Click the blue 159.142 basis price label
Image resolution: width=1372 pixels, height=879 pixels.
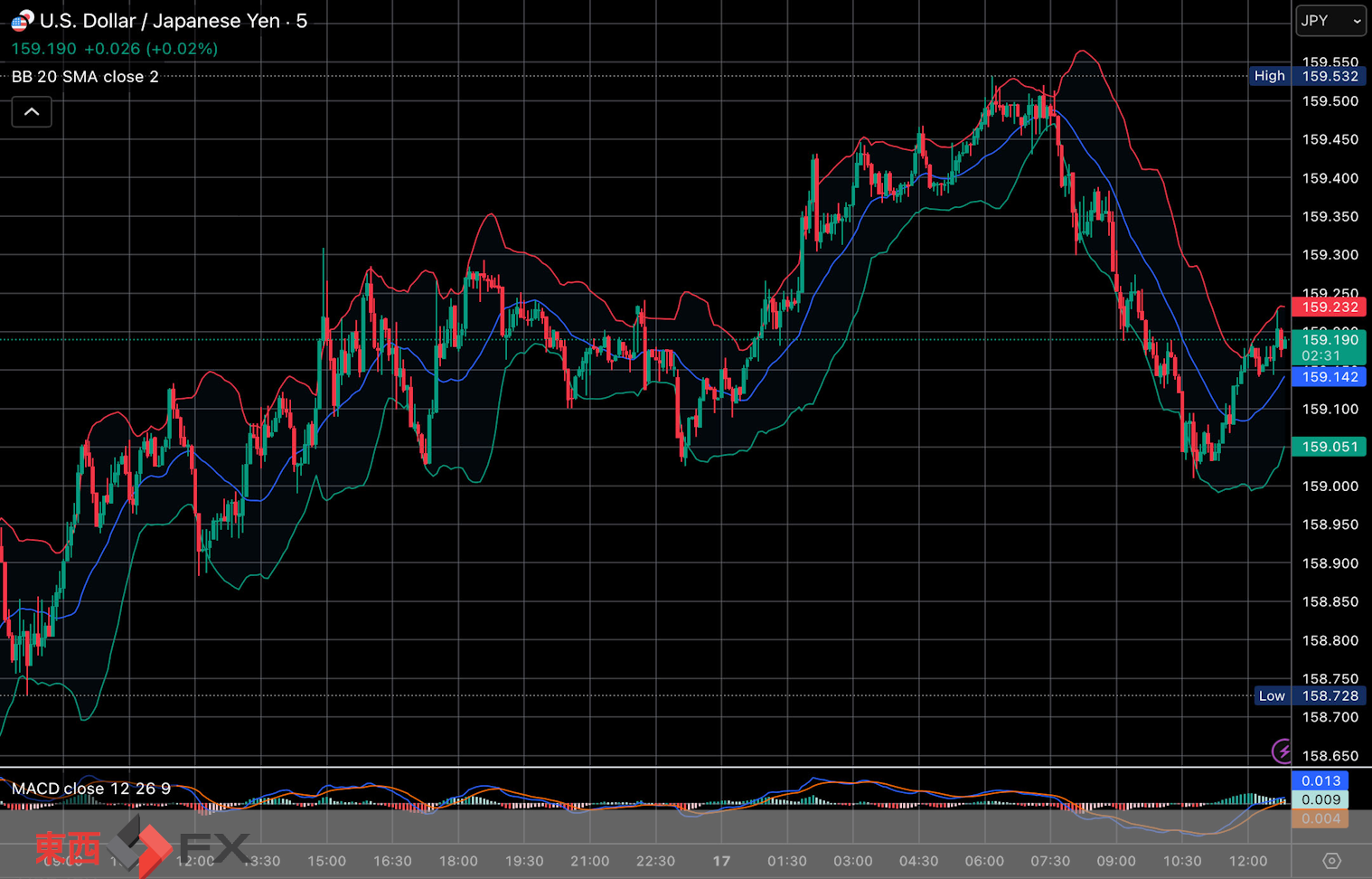coord(1329,377)
